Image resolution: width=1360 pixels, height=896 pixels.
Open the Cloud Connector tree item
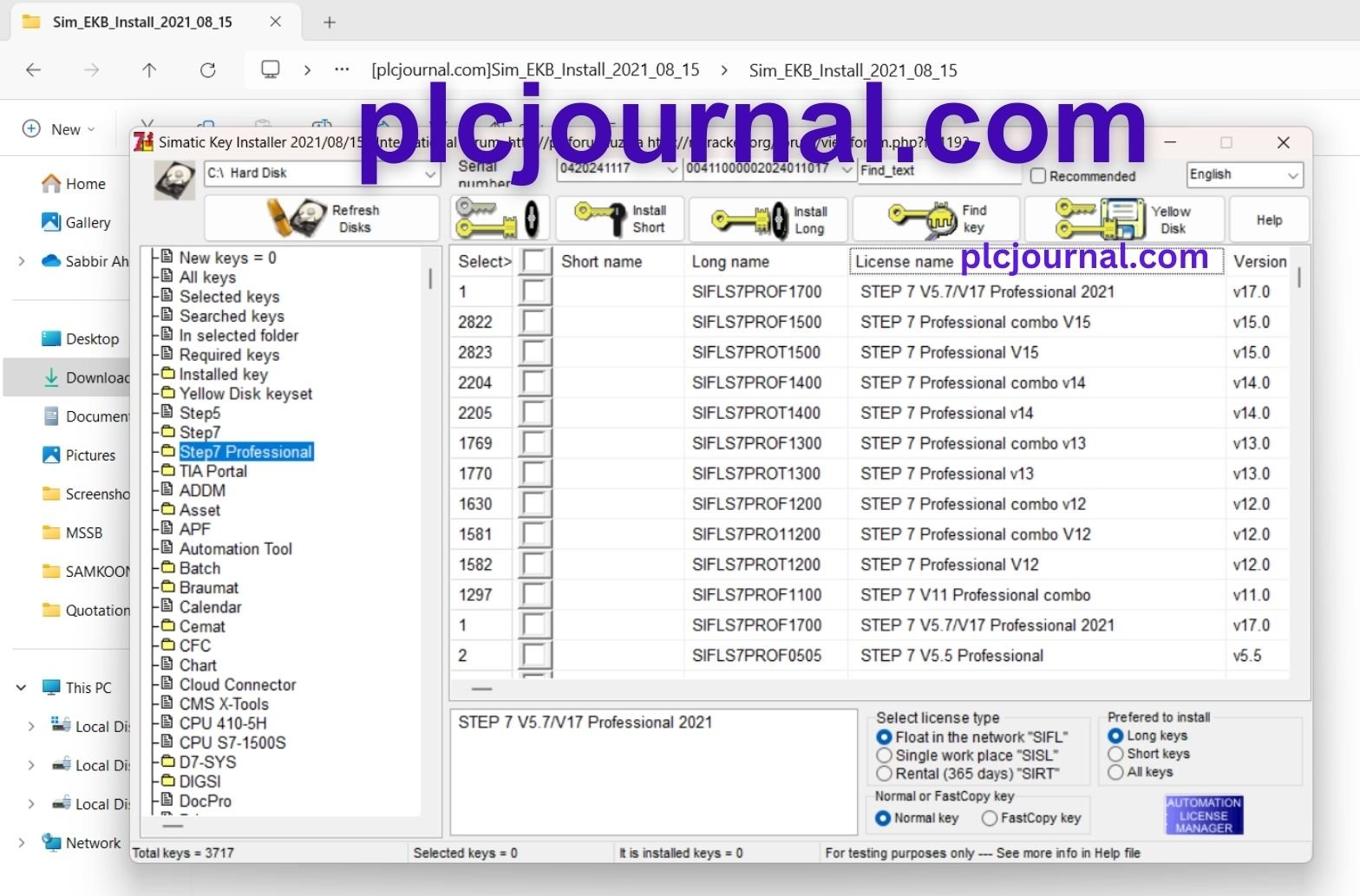tap(238, 684)
